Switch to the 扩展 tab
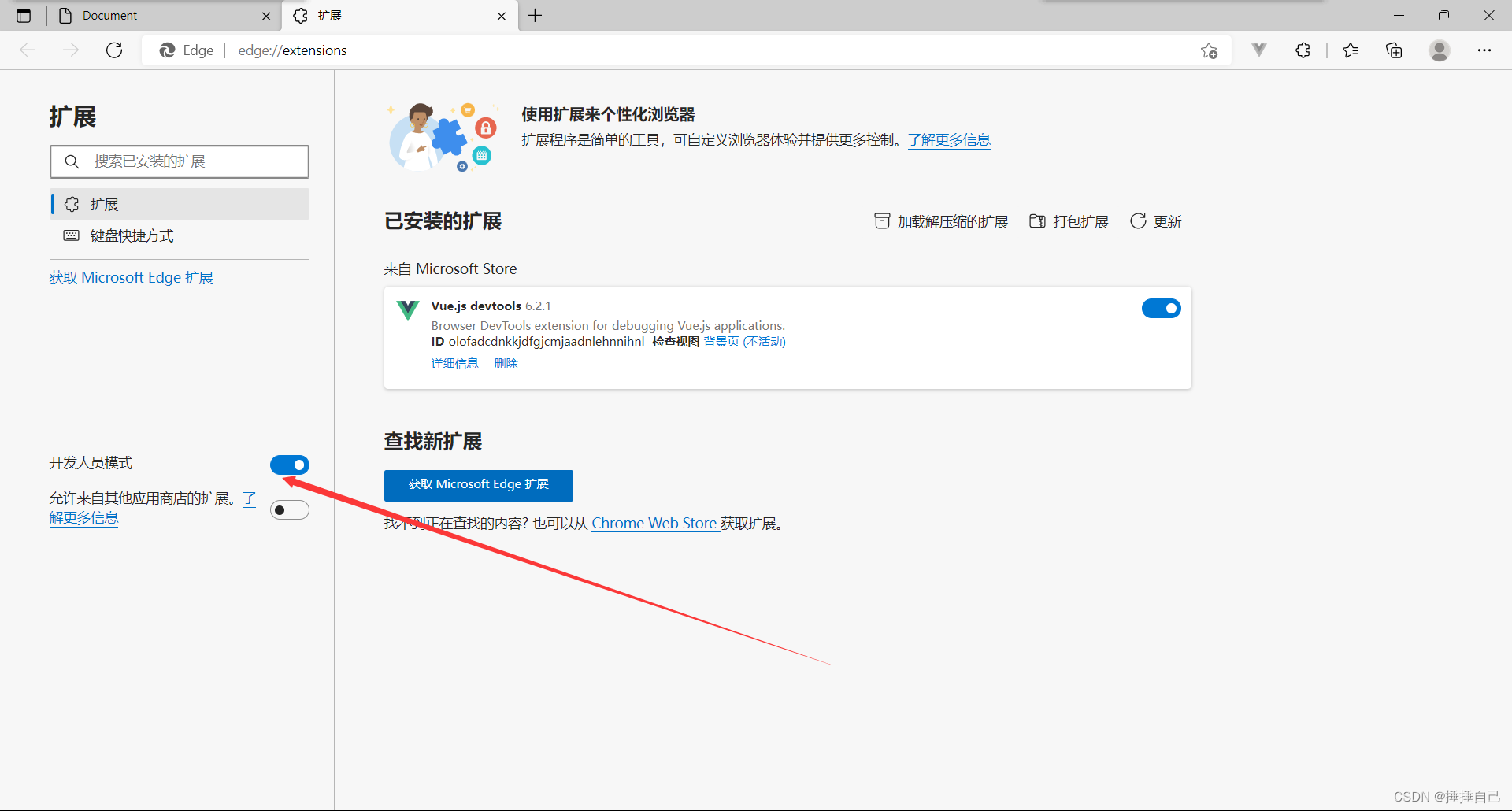1512x811 pixels. (x=400, y=16)
